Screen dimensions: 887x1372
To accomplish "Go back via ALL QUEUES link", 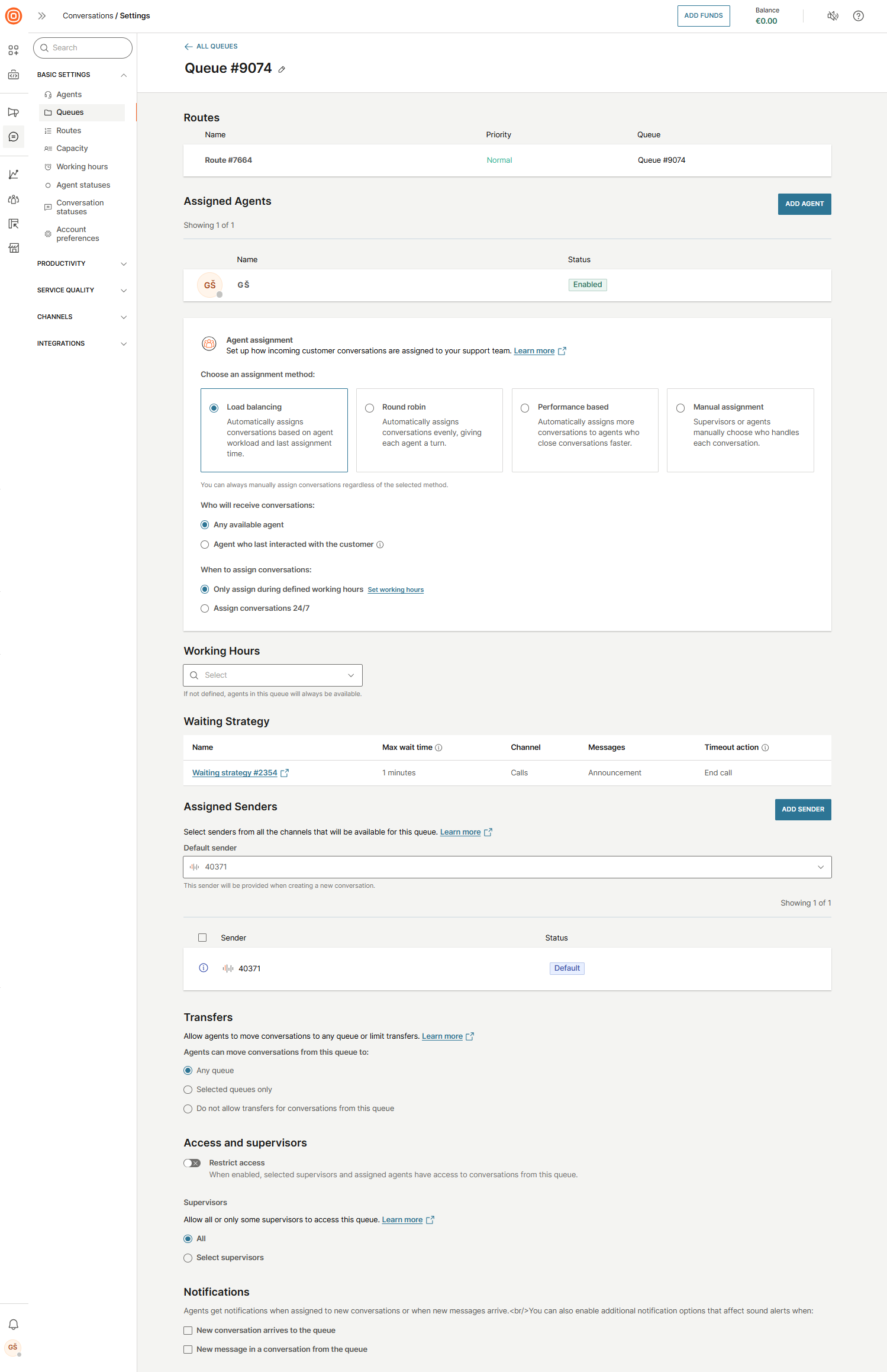I will [x=211, y=47].
